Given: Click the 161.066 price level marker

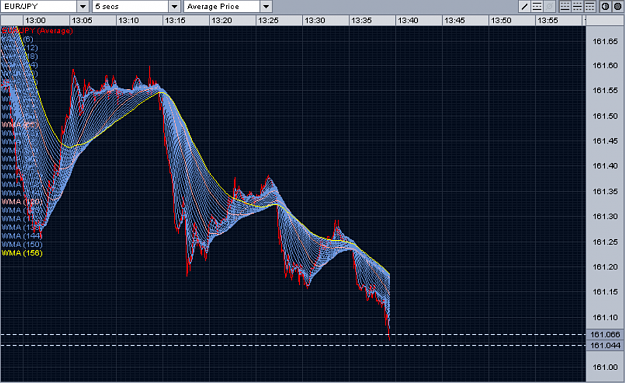Looking at the screenshot, I should click(605, 334).
